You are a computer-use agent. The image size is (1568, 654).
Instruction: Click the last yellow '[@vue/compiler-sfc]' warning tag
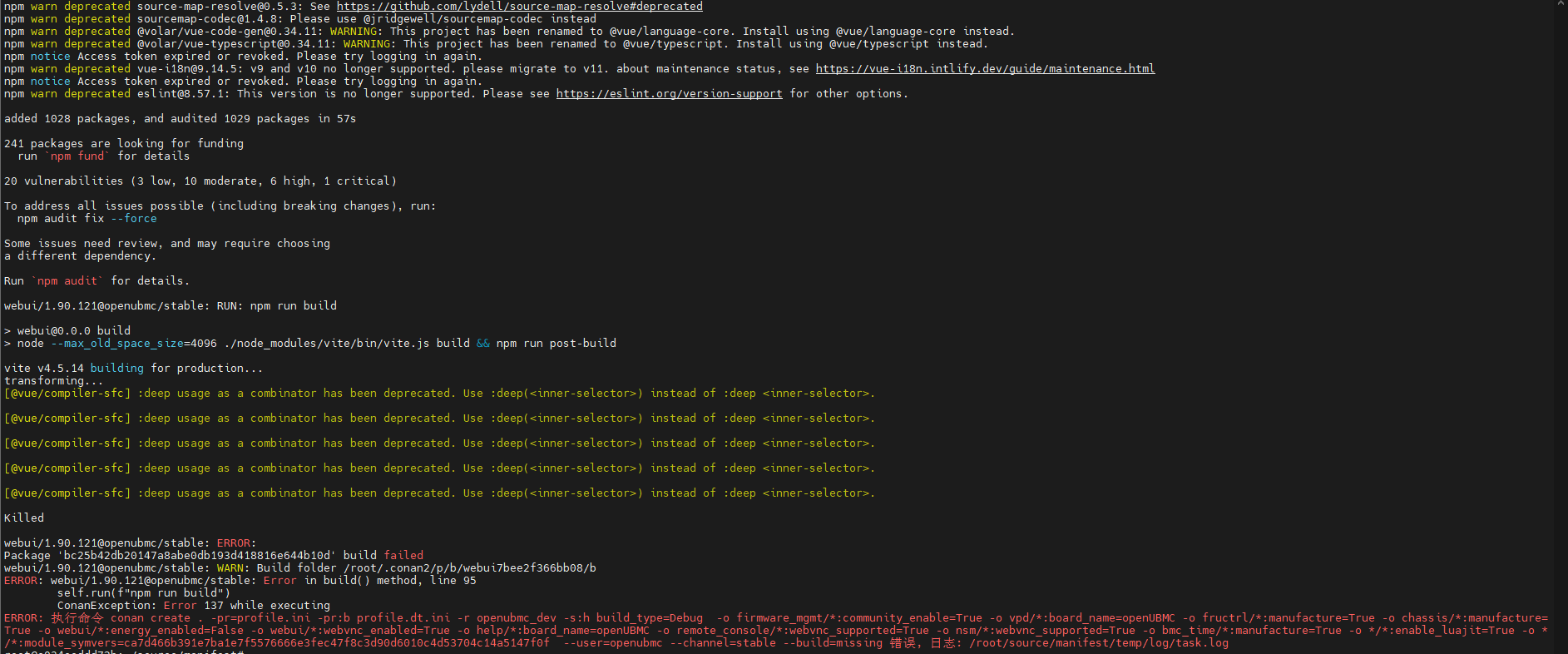67,493
